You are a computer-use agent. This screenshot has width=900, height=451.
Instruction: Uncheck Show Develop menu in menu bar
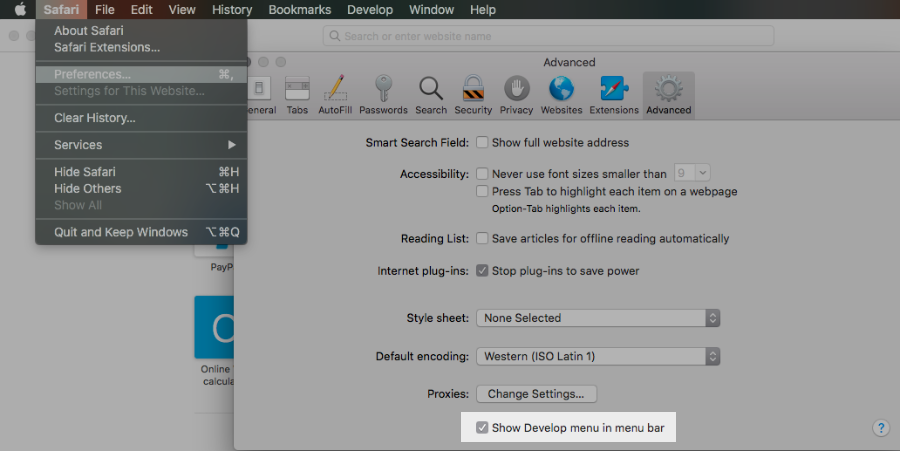[482, 428]
